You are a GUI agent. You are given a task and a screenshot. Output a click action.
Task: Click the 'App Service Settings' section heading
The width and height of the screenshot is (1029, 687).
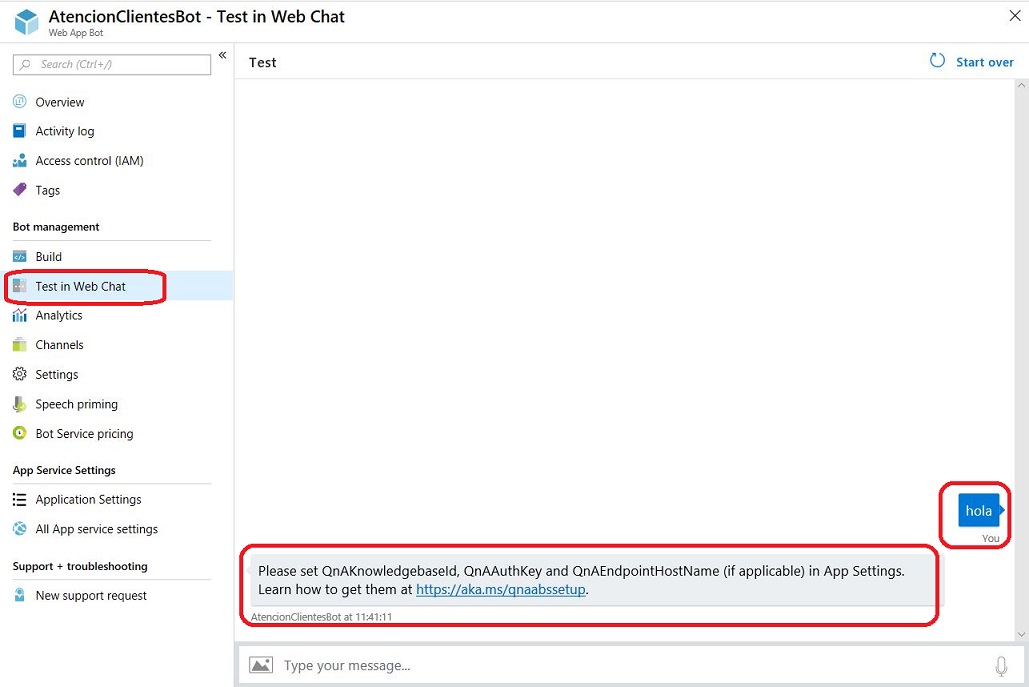pos(64,470)
